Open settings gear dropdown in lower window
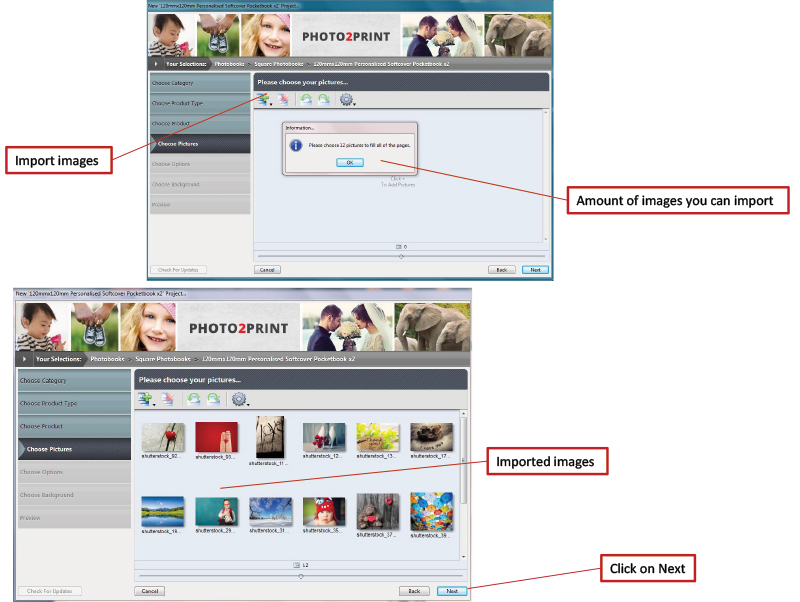The width and height of the screenshot is (800, 602). (x=240, y=399)
